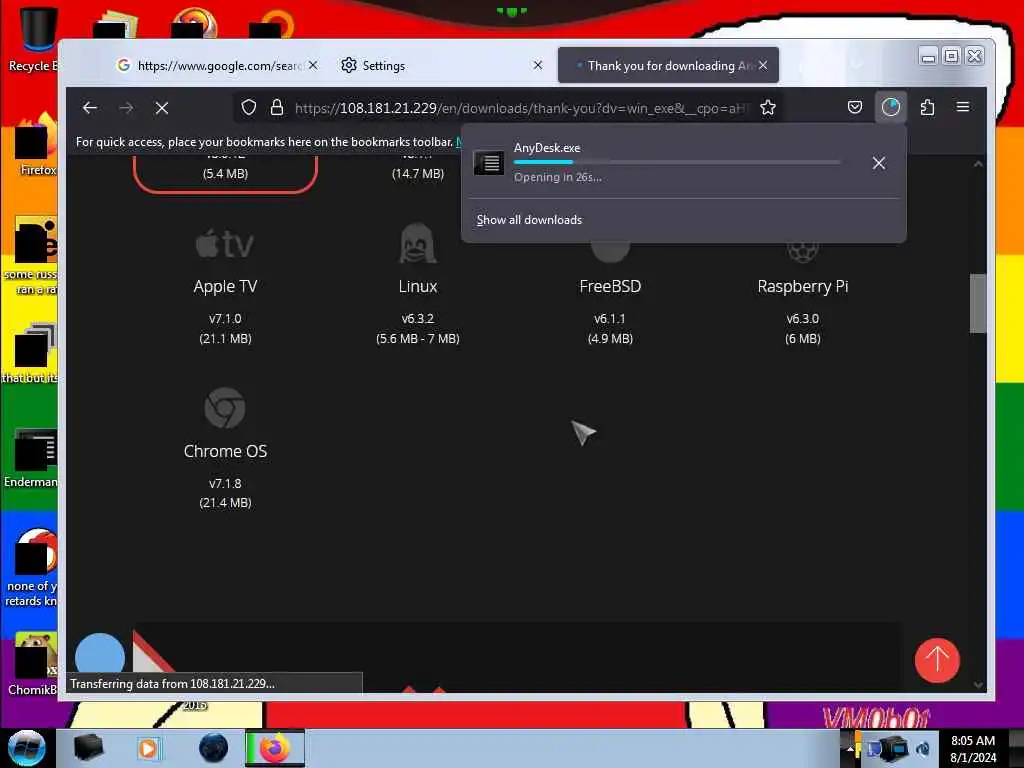The image size is (1024, 768).
Task: Open the Windows Start menu
Action: 27,748
